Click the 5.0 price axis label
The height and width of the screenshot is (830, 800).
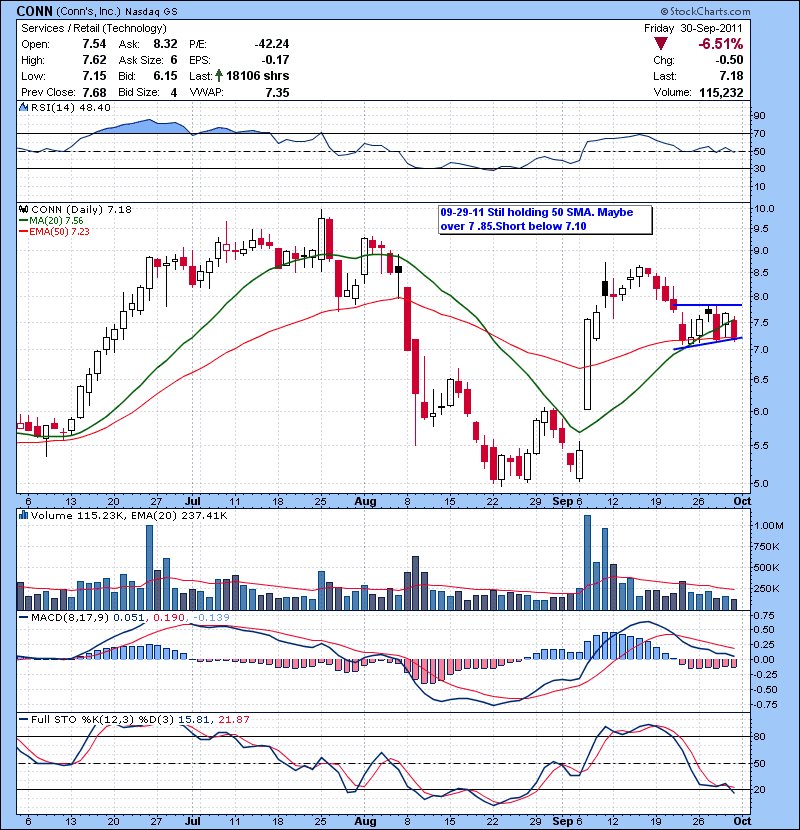(x=761, y=483)
